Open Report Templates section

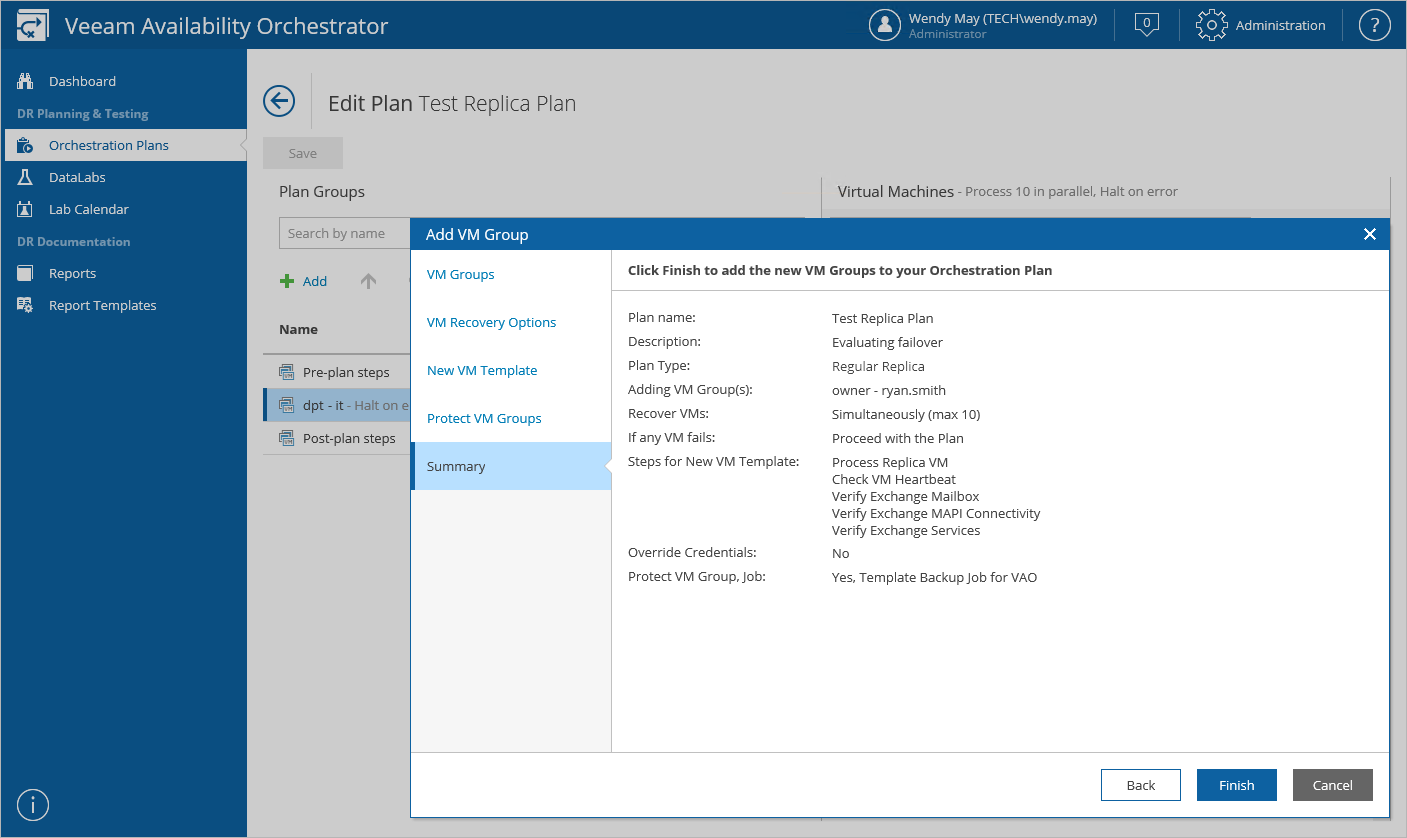102,305
